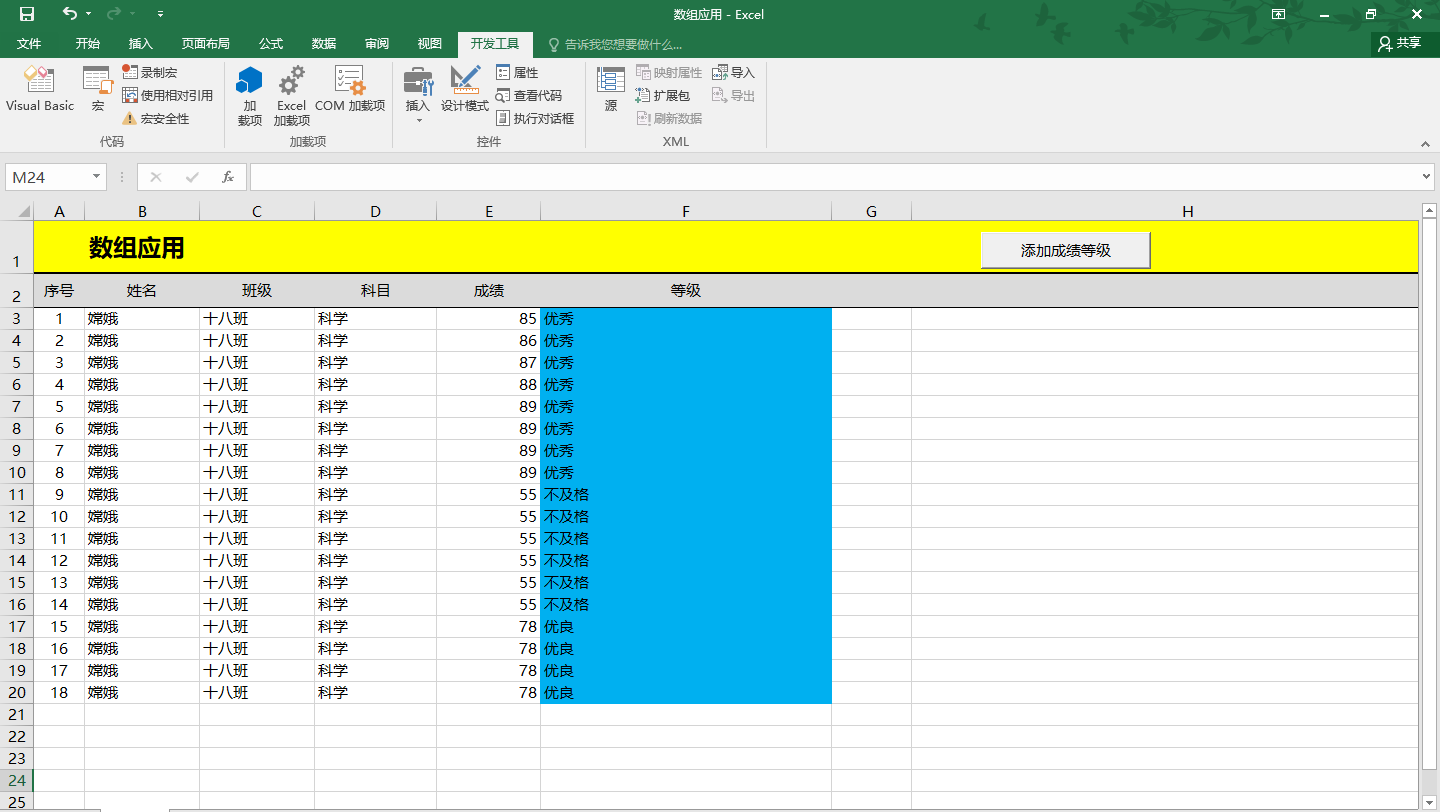Switch to the Review (审阅) tab
The image size is (1440, 812).
point(377,44)
